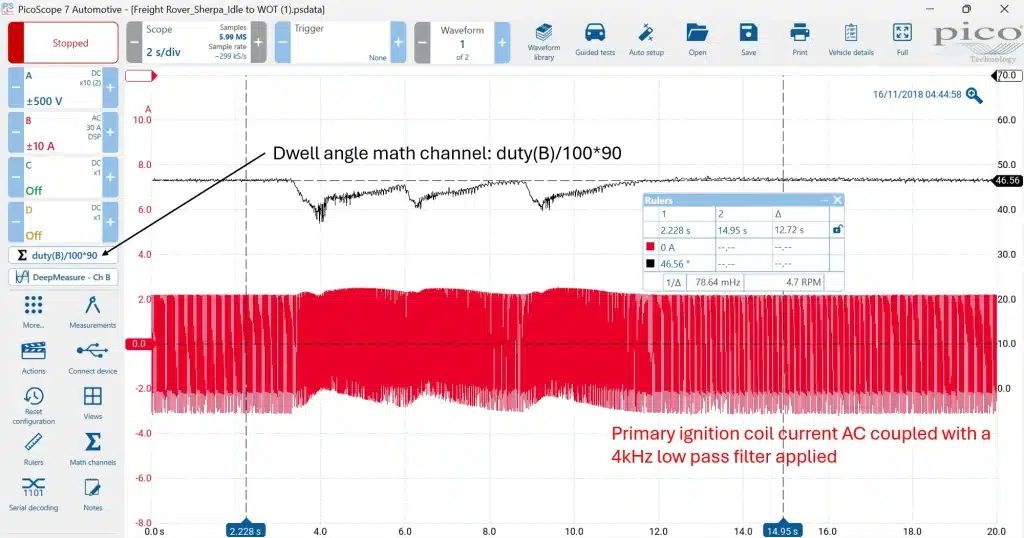Image resolution: width=1024 pixels, height=538 pixels.
Task: Open Guided tests car icon
Action: pos(595,40)
